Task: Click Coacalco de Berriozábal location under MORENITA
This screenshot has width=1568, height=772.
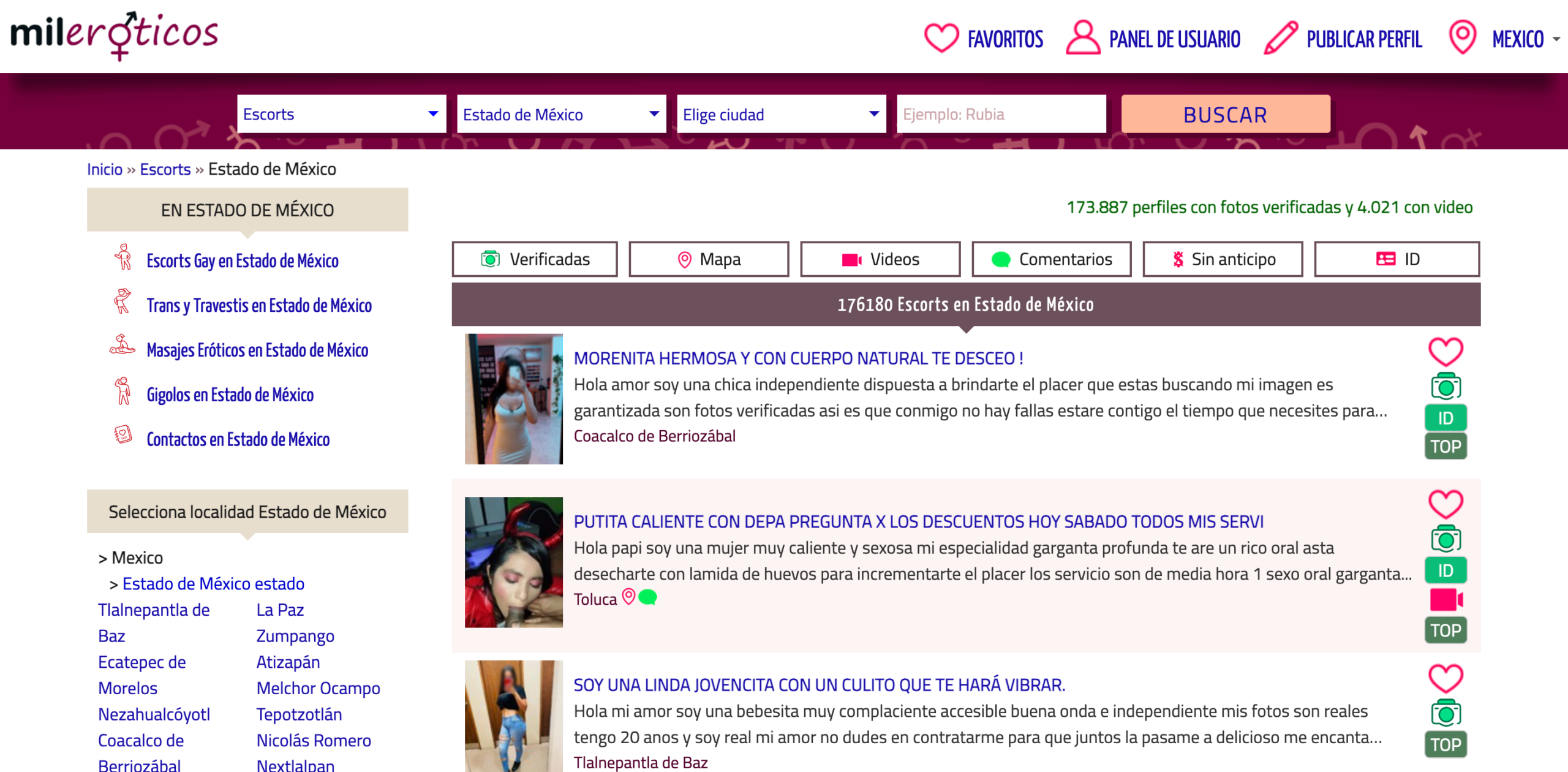Action: coord(655,436)
